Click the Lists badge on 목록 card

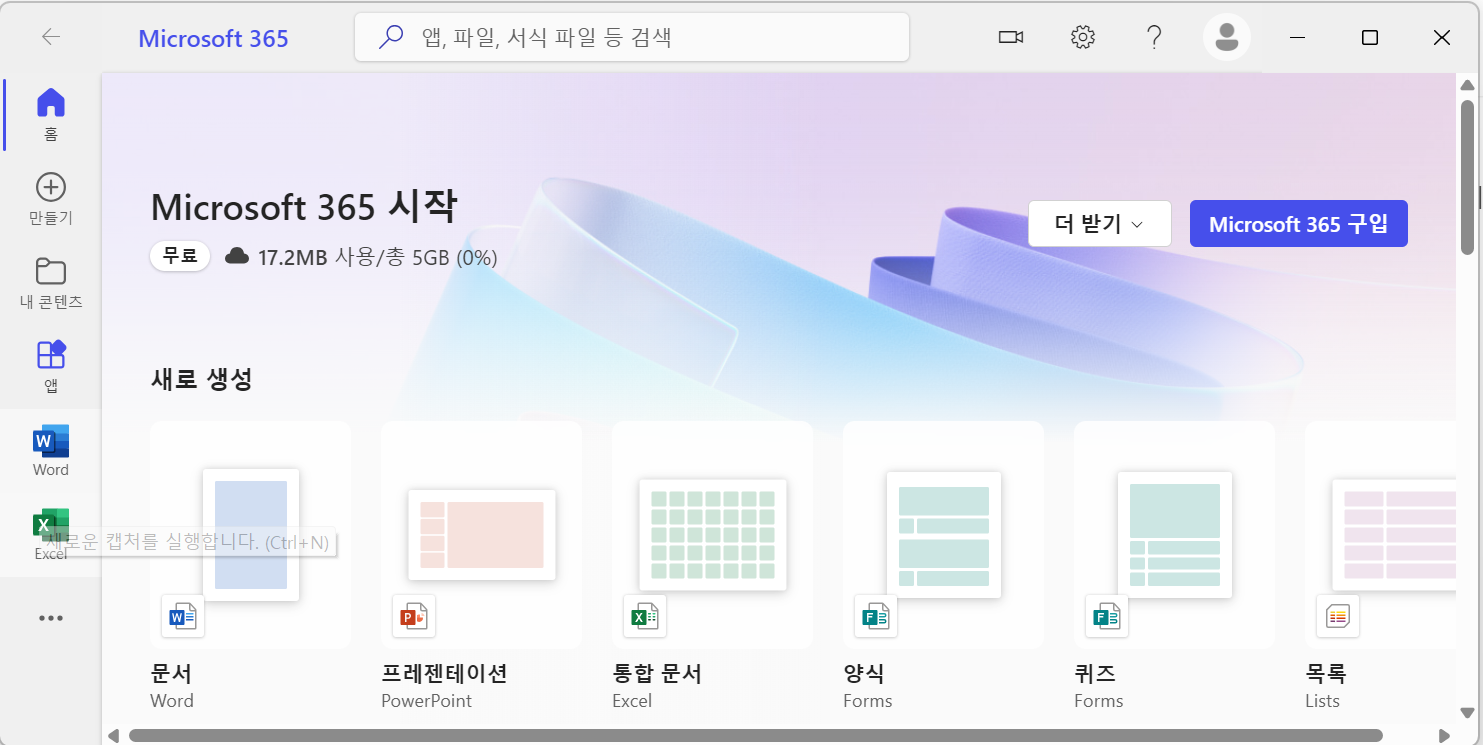coord(1338,617)
